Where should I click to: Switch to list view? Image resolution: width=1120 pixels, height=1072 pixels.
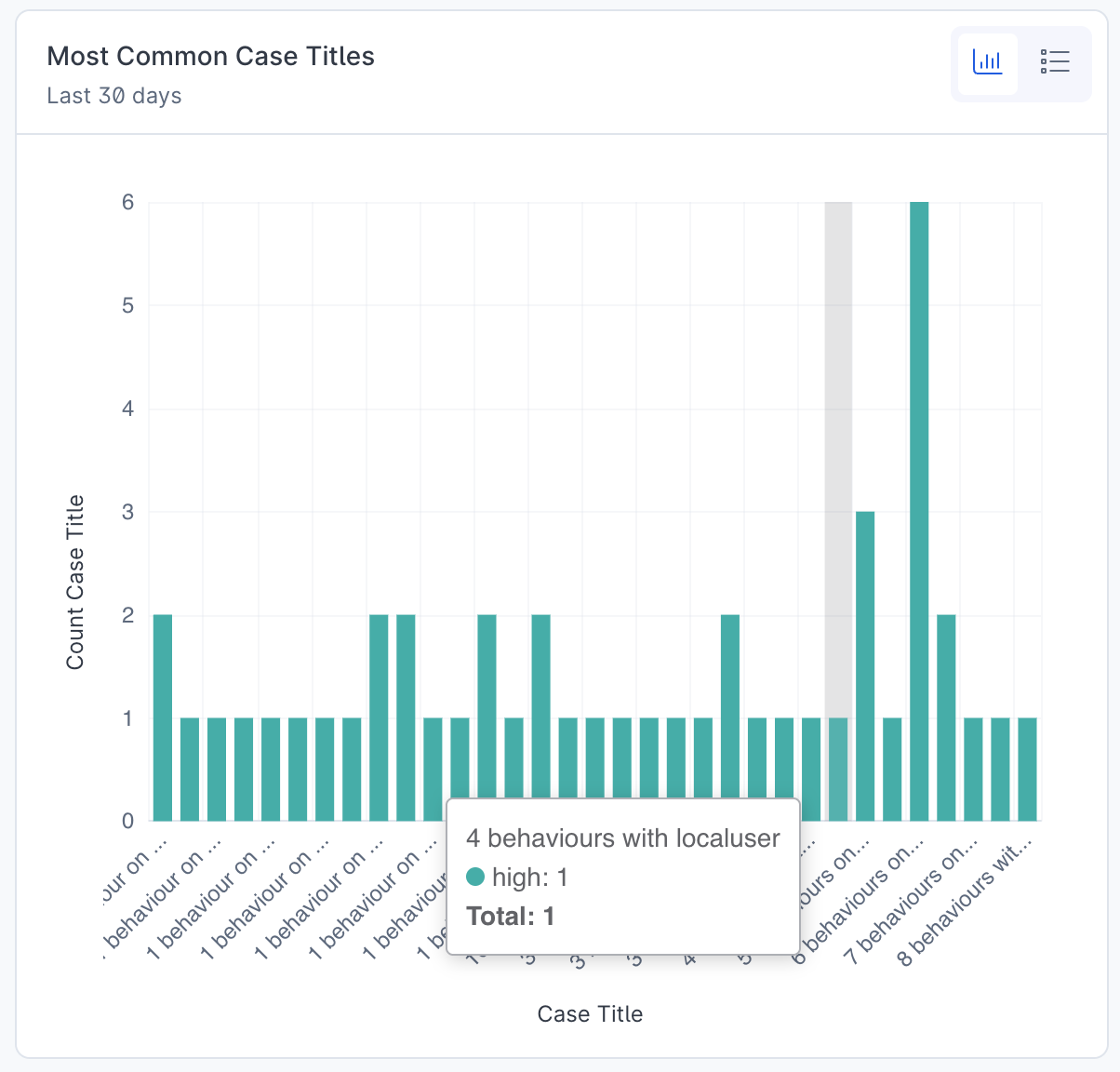pyautogui.click(x=1055, y=62)
